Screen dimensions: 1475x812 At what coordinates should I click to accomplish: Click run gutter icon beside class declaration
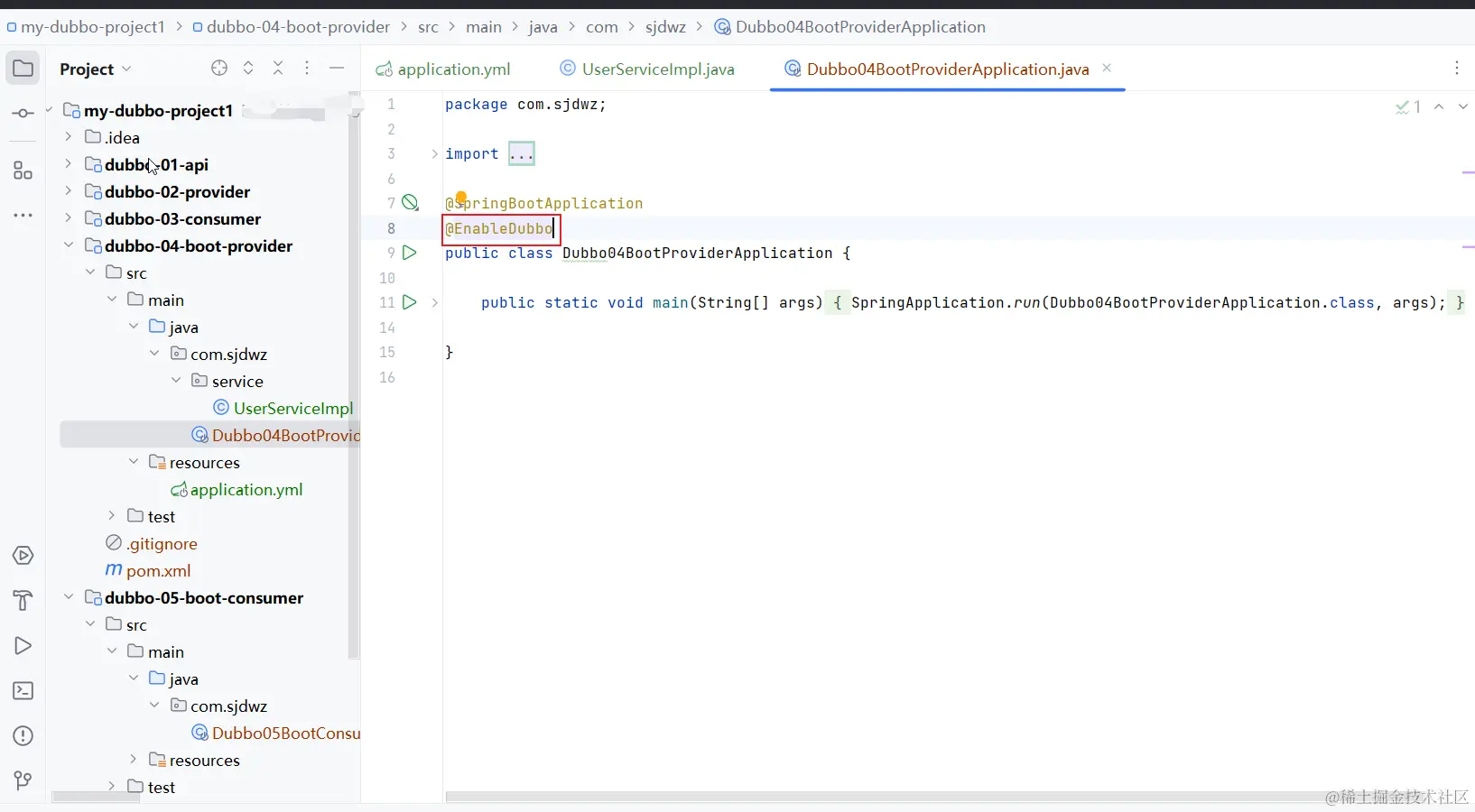click(410, 253)
